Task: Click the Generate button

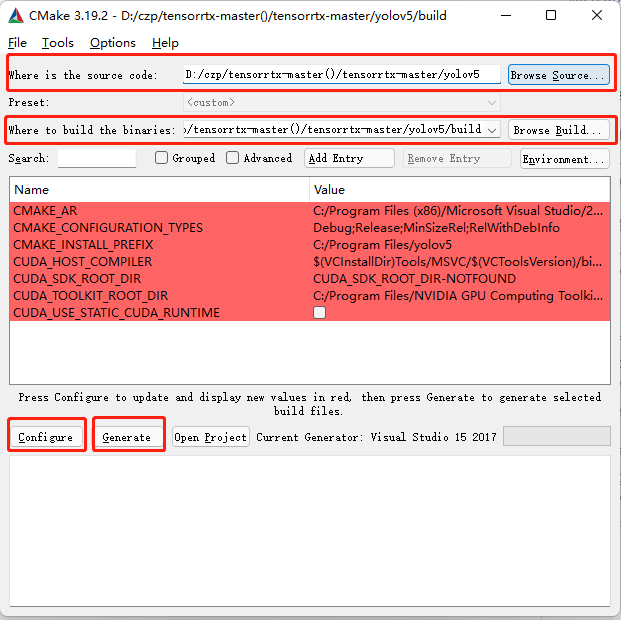Action: pyautogui.click(x=129, y=437)
